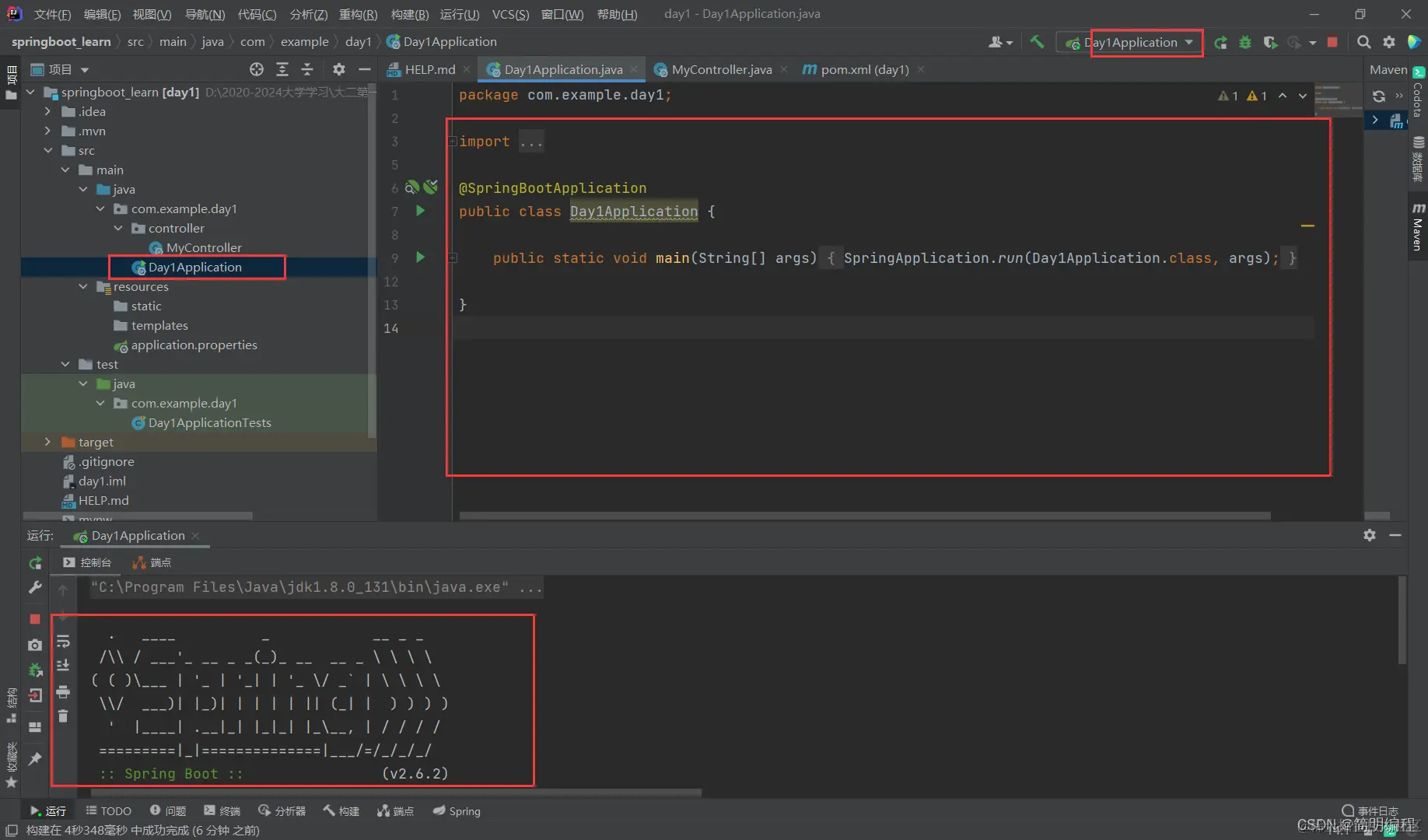The image size is (1428, 840).
Task: Collapse all nodes in the project panel
Action: click(307, 69)
